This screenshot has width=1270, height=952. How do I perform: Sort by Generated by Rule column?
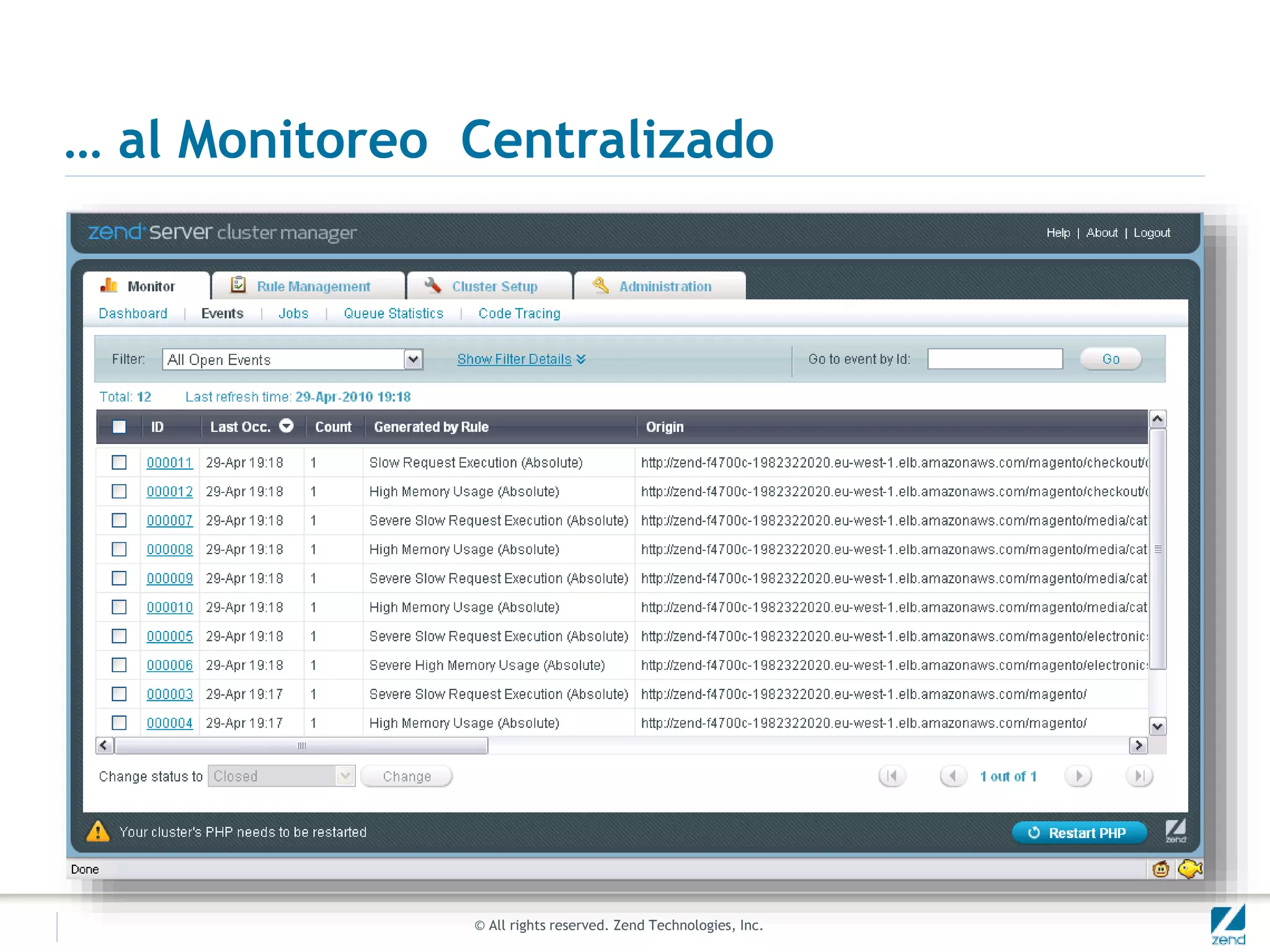pos(431,427)
